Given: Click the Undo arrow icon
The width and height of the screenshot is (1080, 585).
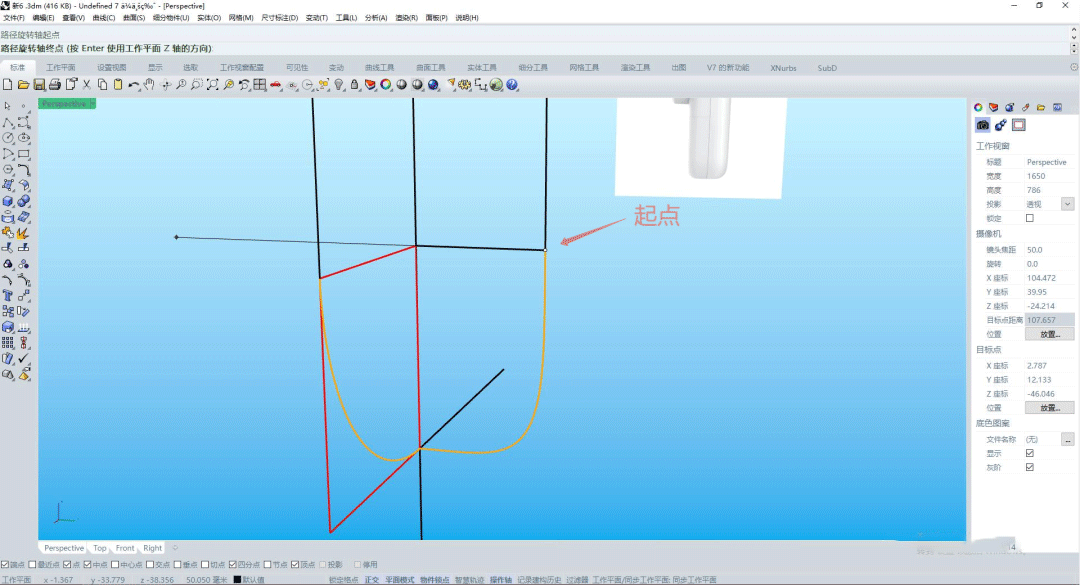Looking at the screenshot, I should [133, 85].
